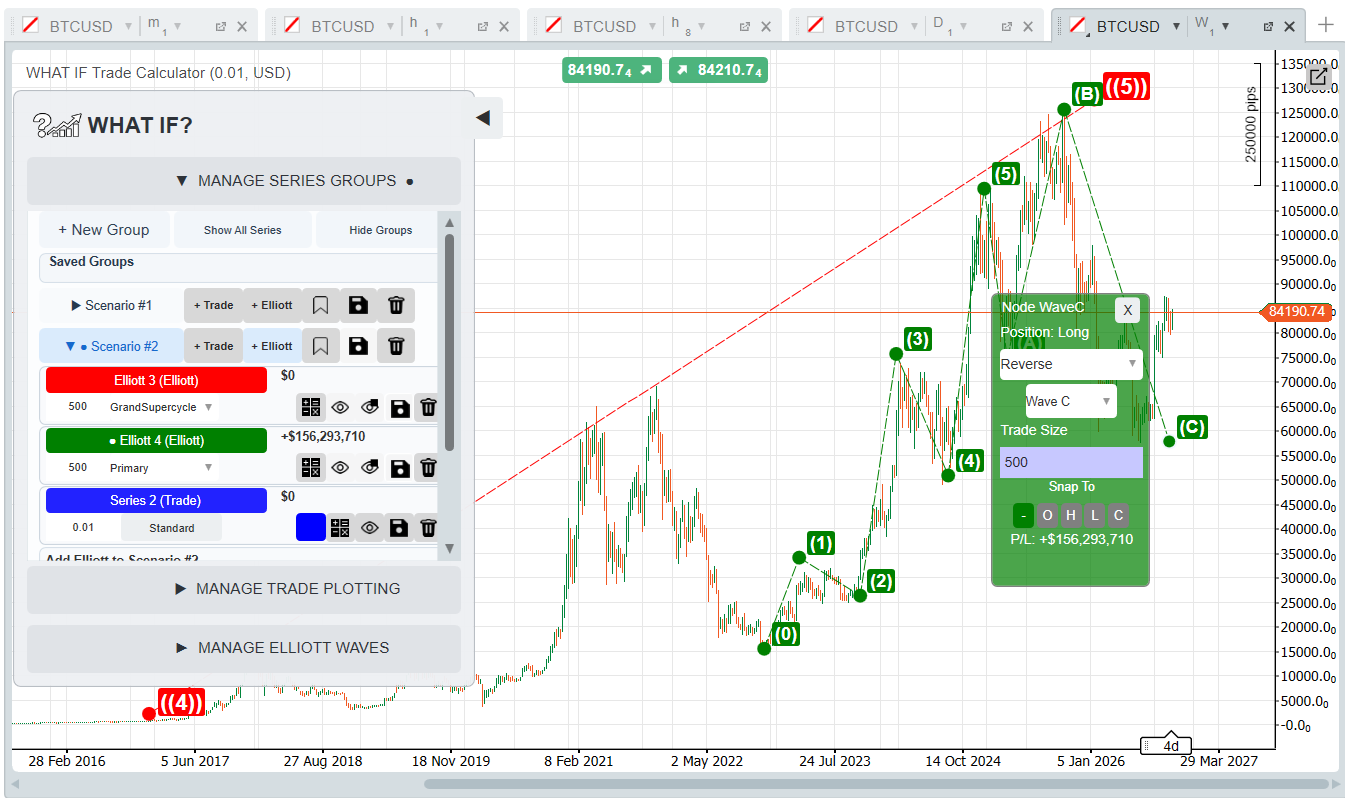Toggle Elliott 3 label visibility (eye with tag)
The height and width of the screenshot is (798, 1345).
370,407
